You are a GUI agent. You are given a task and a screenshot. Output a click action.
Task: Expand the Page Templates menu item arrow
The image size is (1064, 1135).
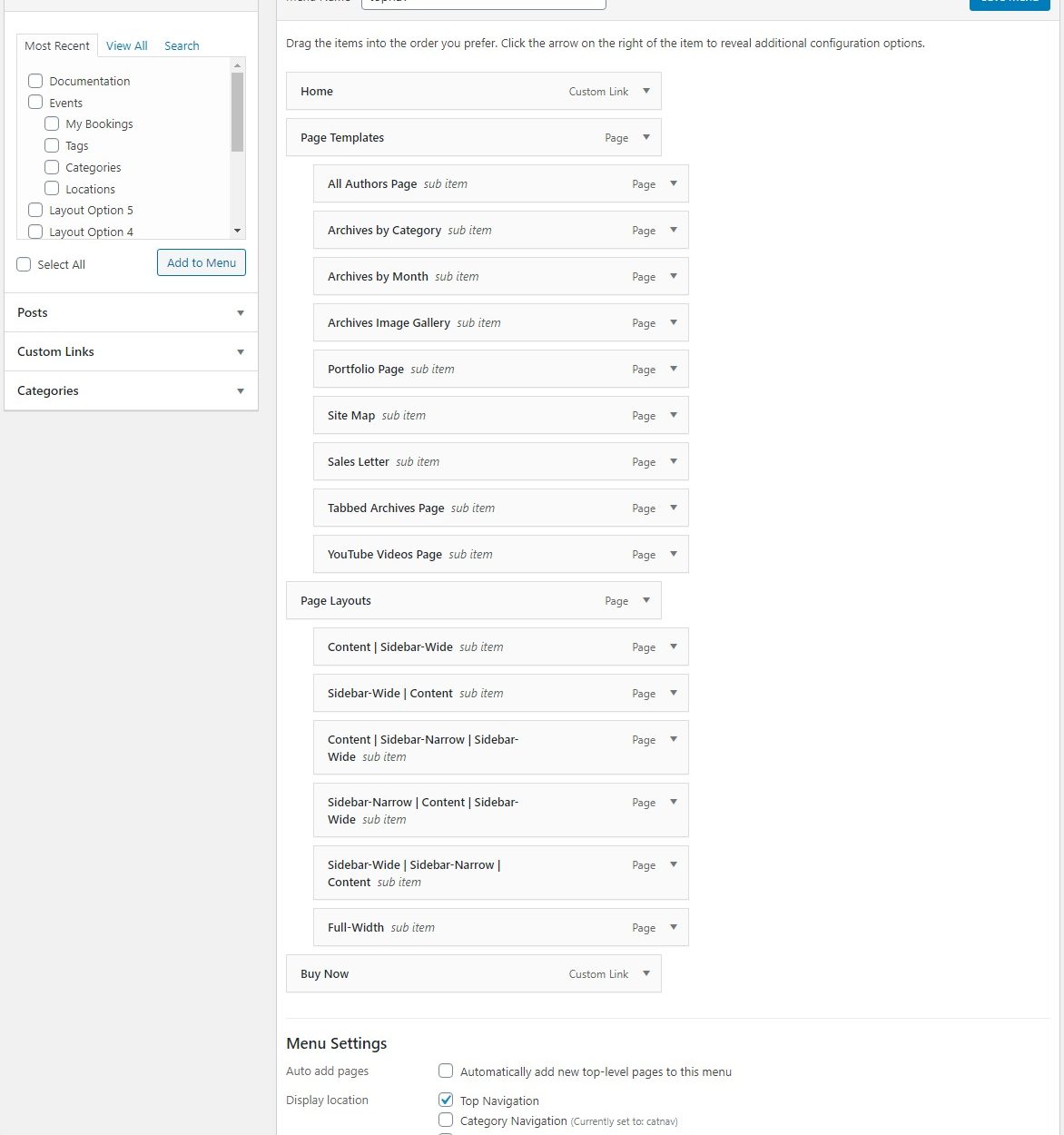click(646, 137)
